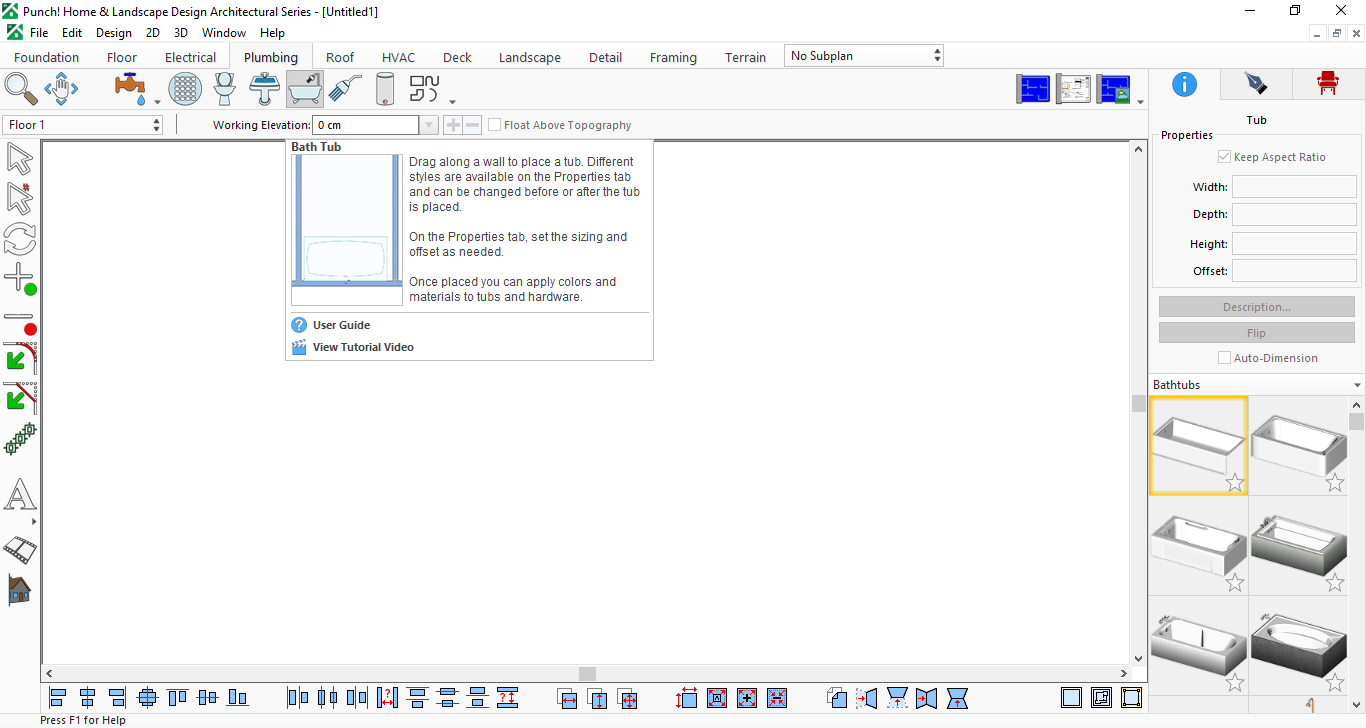Screen dimensions: 1366x728
Task: Click View Tutorial Video link
Action: pos(363,347)
